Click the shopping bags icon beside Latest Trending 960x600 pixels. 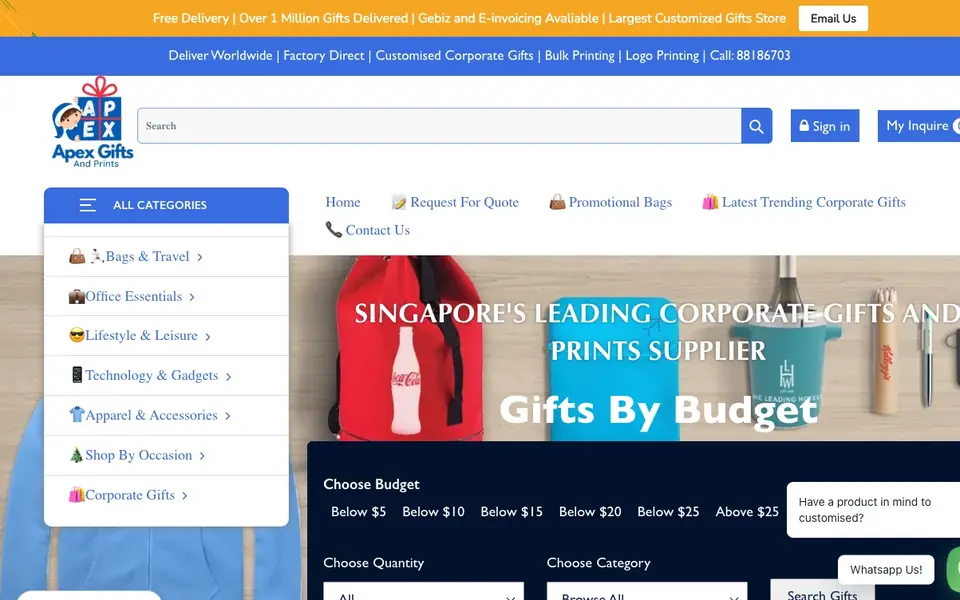pyautogui.click(x=710, y=202)
